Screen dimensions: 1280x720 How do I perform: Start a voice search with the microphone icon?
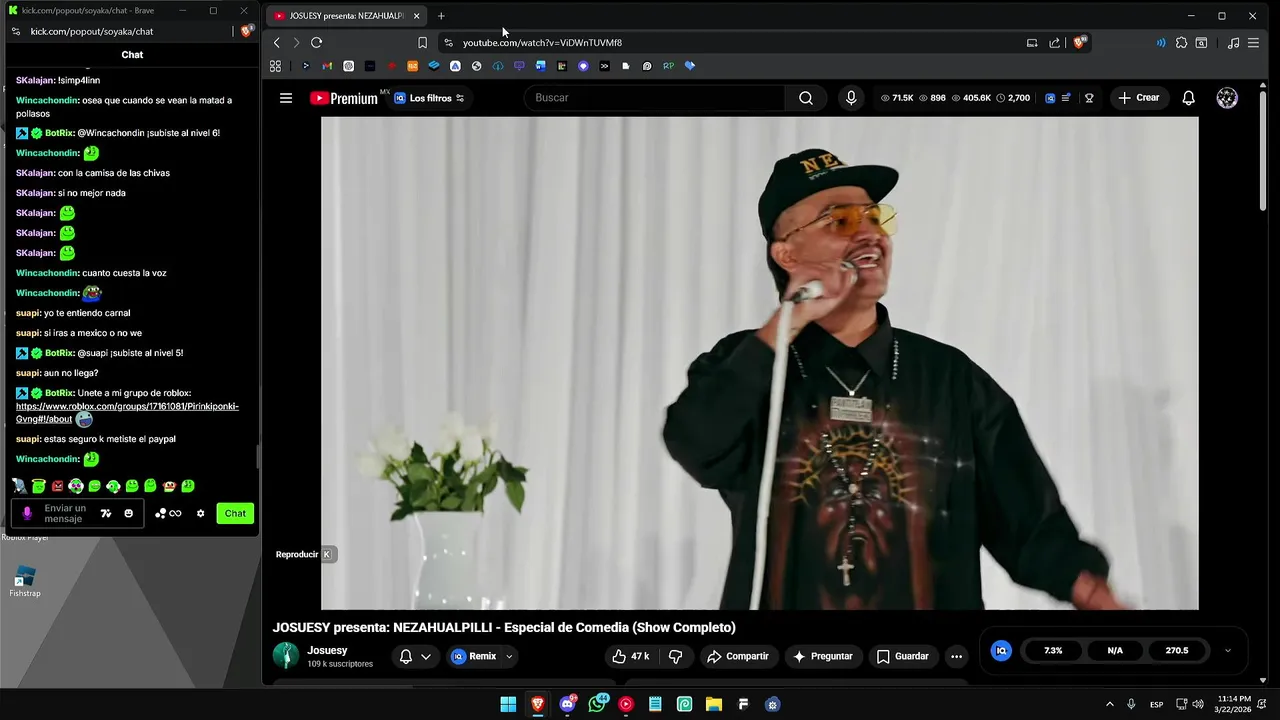(x=851, y=98)
